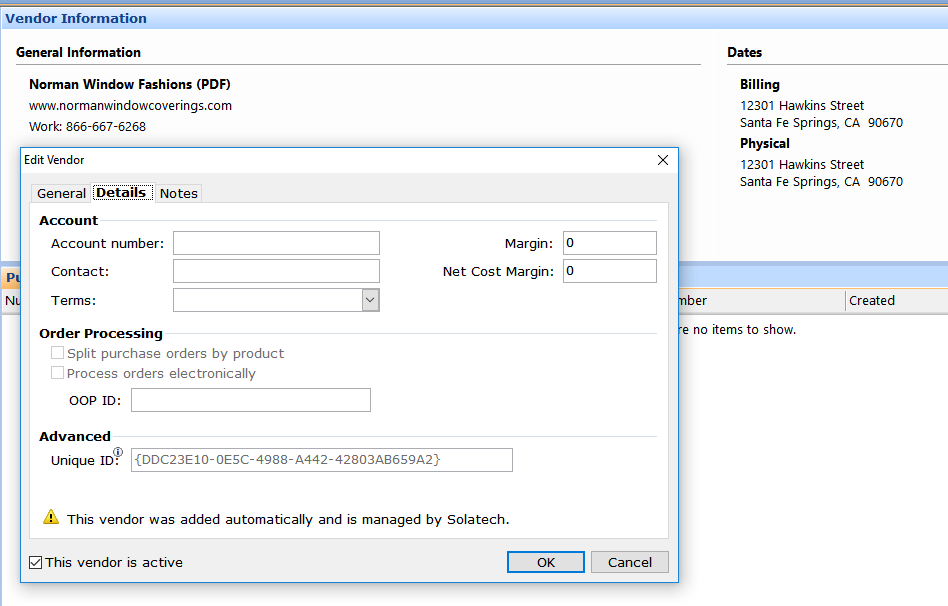The width and height of the screenshot is (948, 606).
Task: Select the vendor name Norman Window Fashions (PDF)
Action: point(129,84)
